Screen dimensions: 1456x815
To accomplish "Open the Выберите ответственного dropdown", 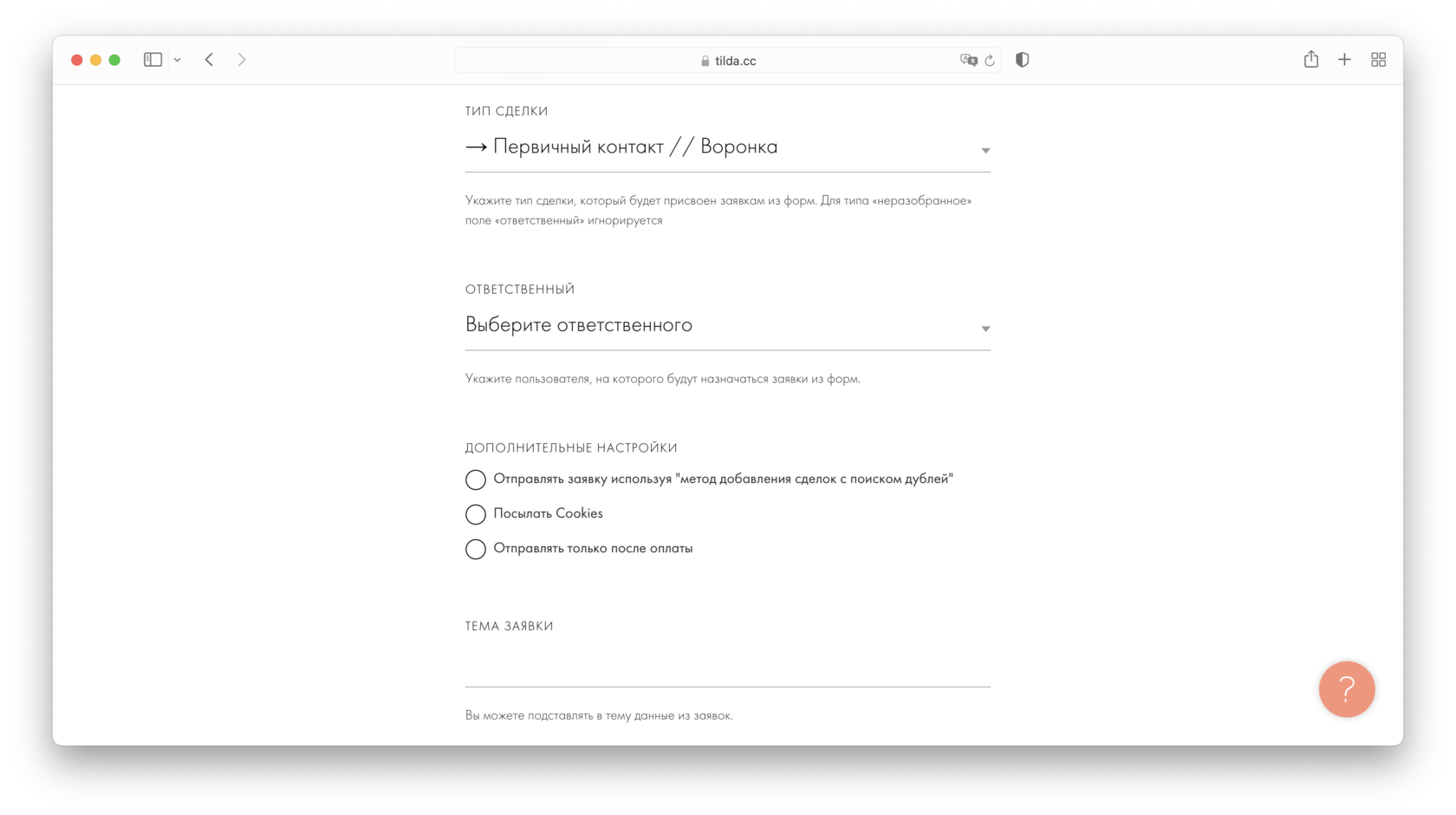I will coord(727,326).
